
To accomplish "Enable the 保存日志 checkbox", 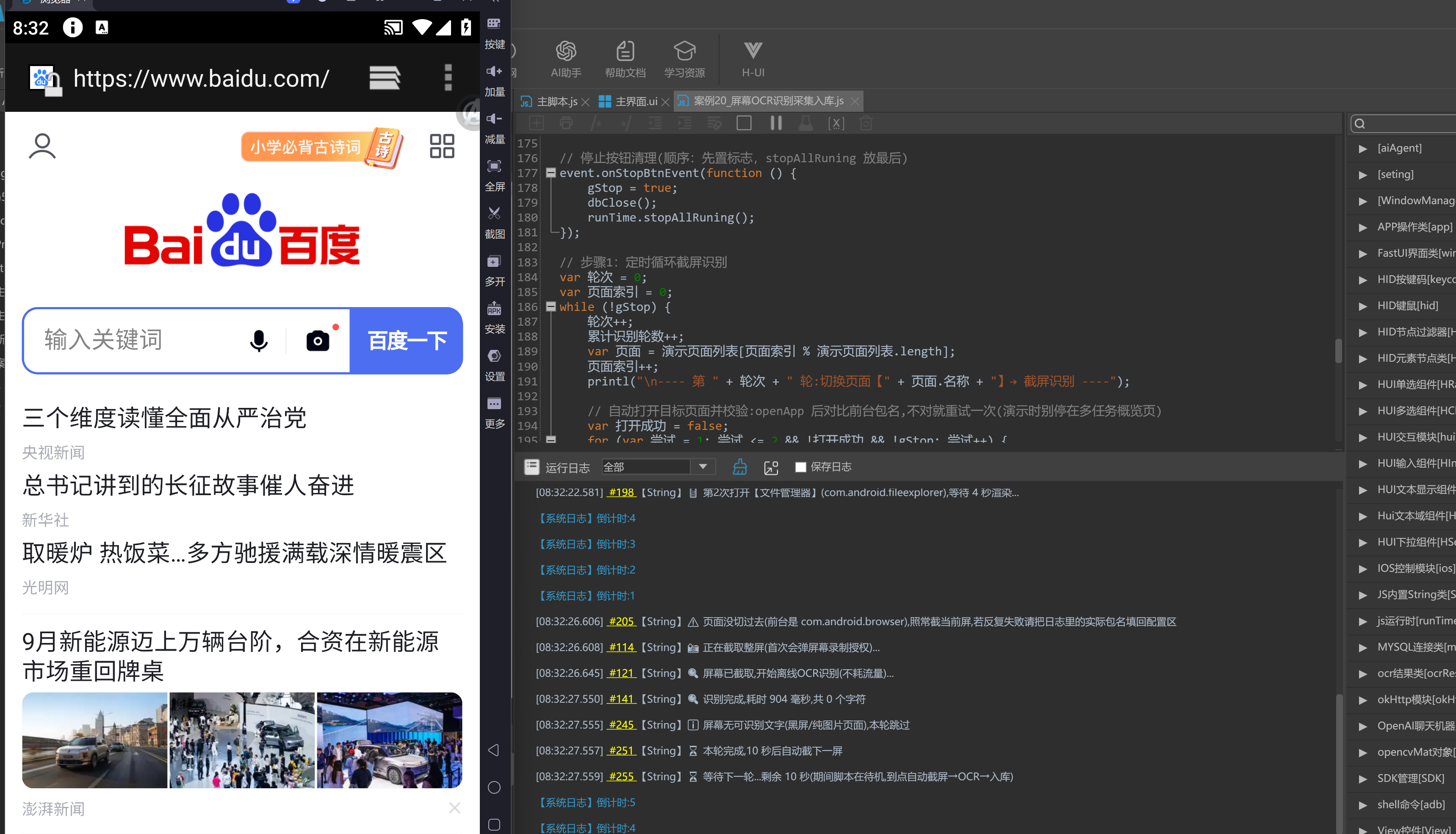I will pos(800,467).
